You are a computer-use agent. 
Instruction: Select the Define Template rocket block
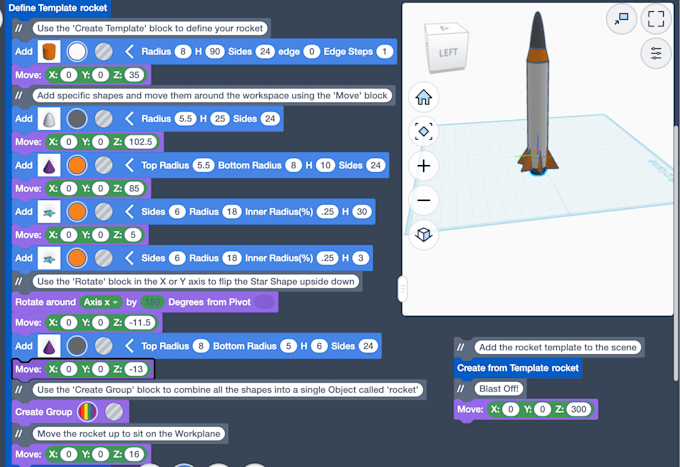tap(57, 8)
